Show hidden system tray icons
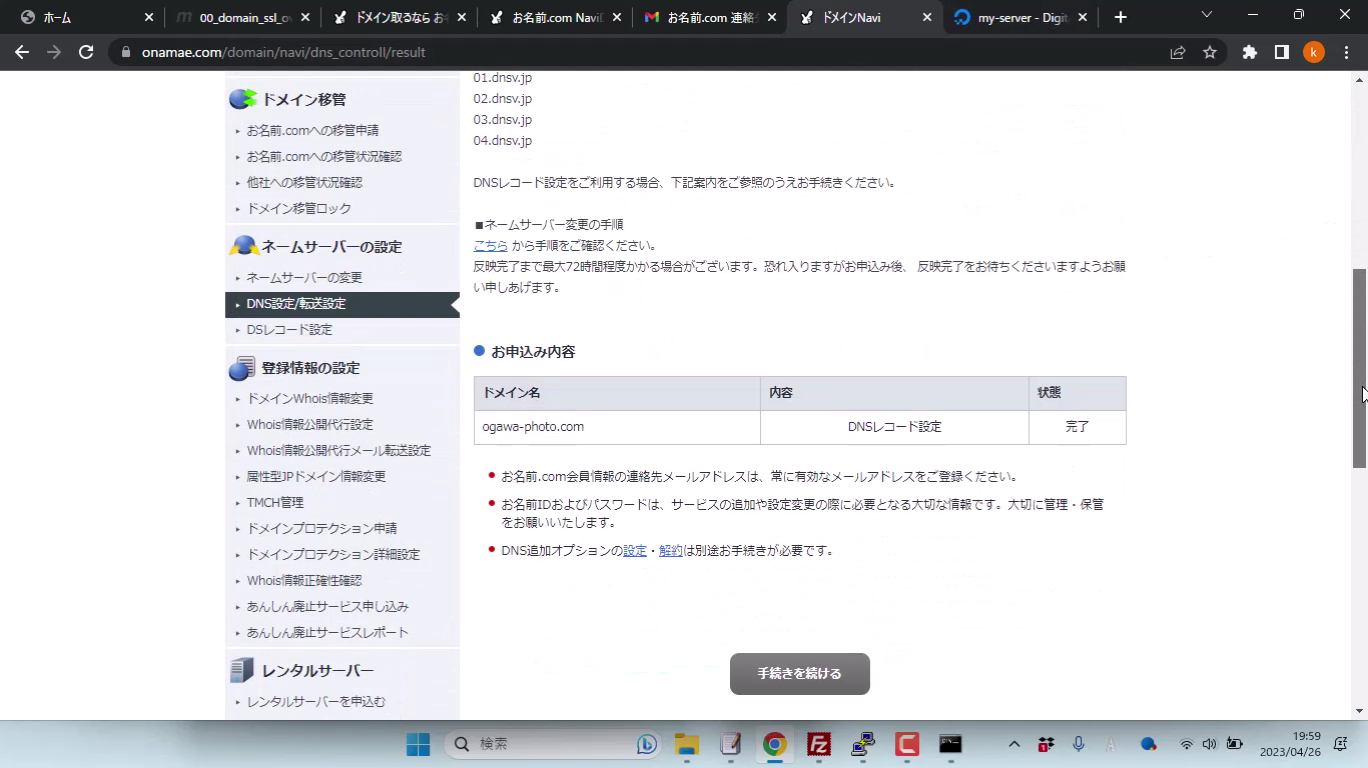Screen dimensions: 1368x768 1014,744
